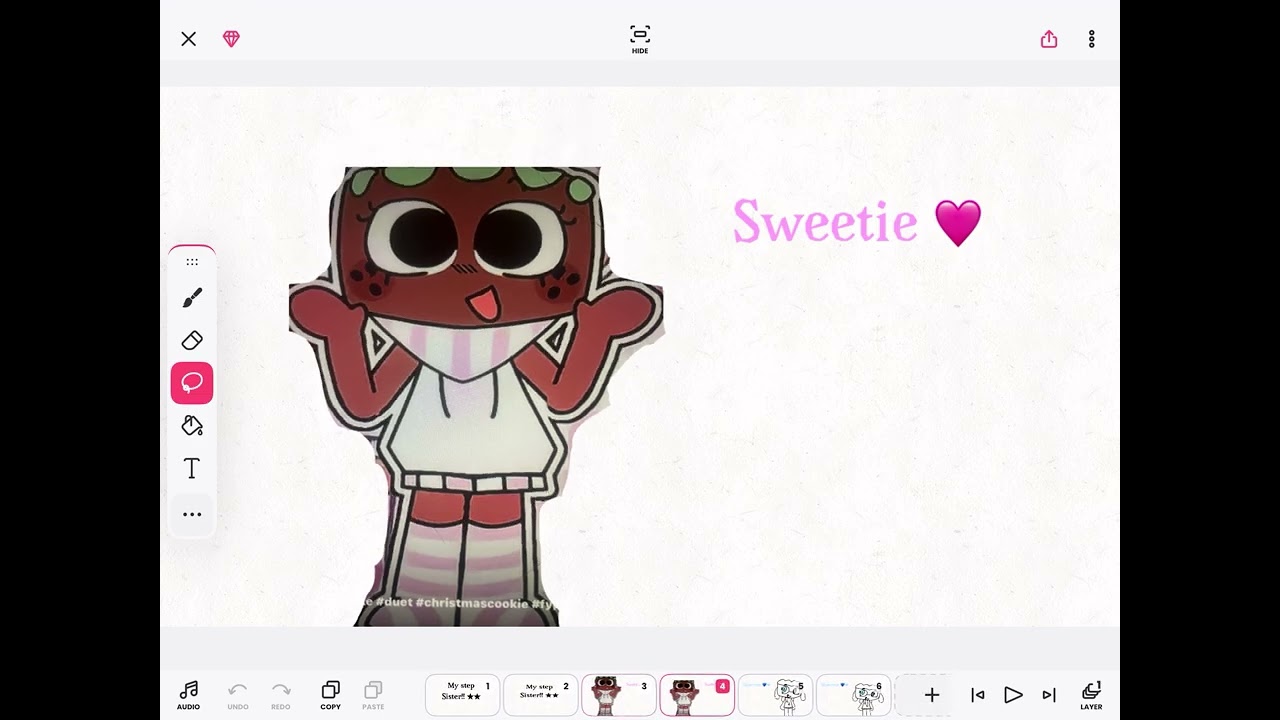Select the Text tool
The height and width of the screenshot is (720, 1280).
pos(192,468)
